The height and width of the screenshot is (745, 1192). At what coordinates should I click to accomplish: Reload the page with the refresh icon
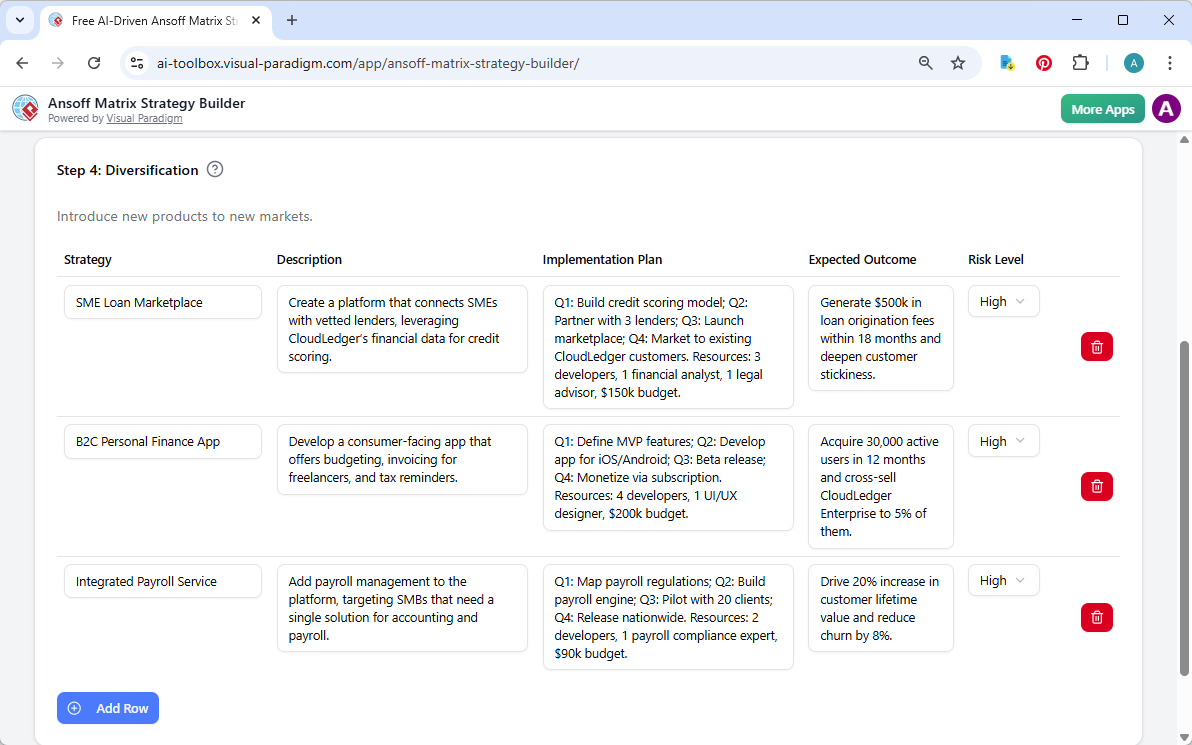click(94, 62)
